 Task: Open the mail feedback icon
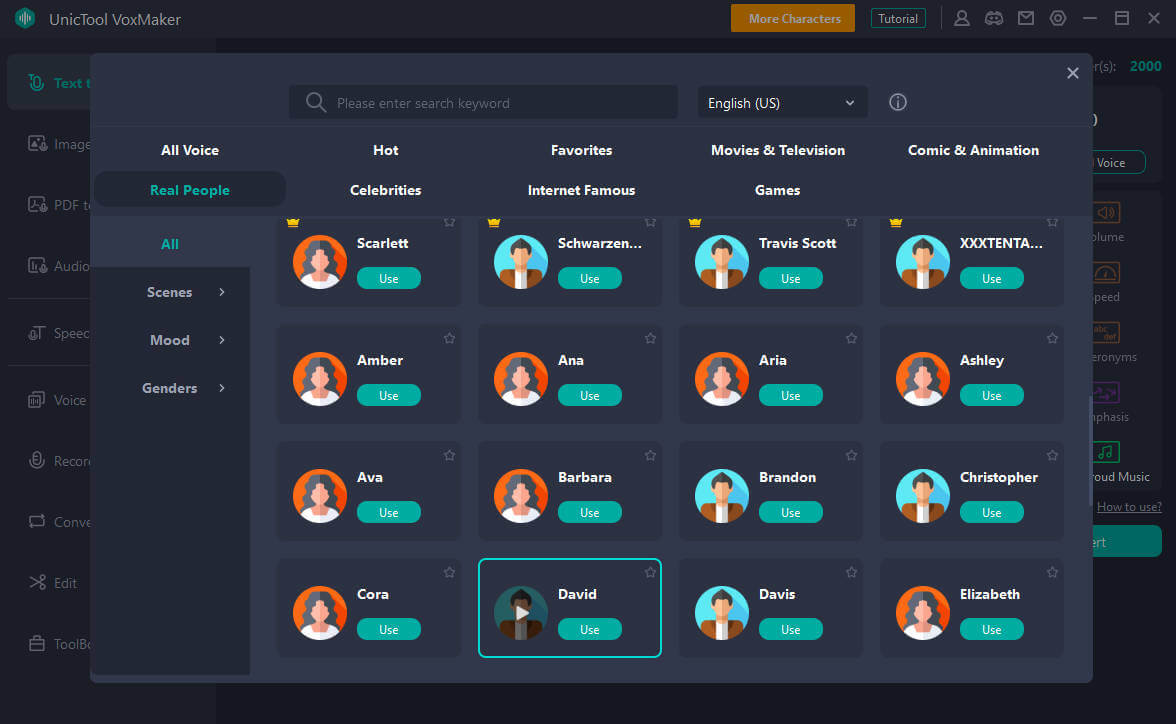tap(1025, 19)
